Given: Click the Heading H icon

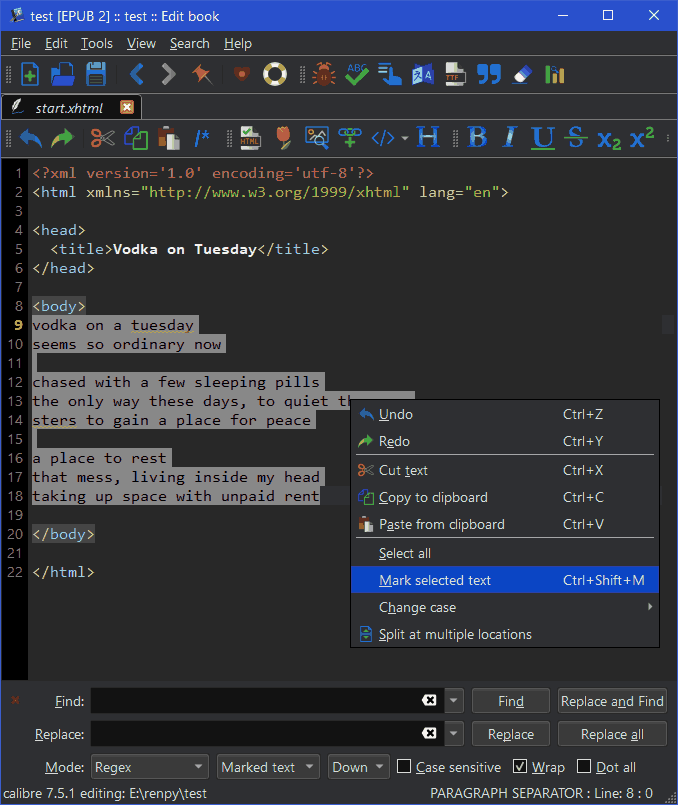Looking at the screenshot, I should (428, 137).
